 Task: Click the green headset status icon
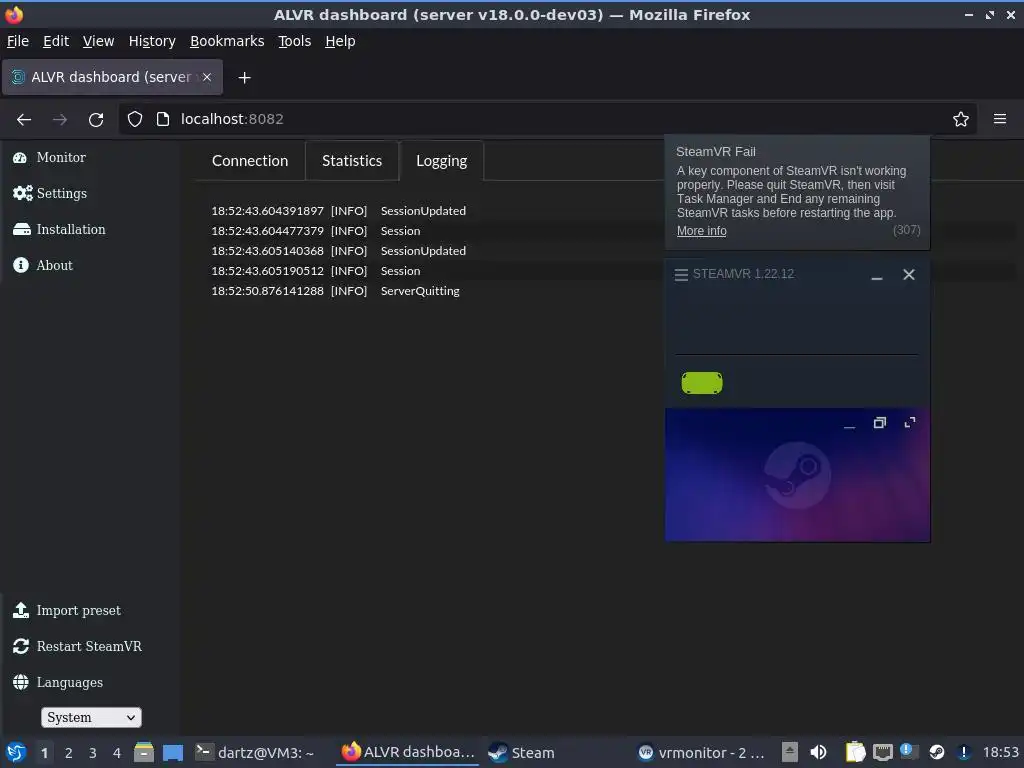click(x=702, y=383)
